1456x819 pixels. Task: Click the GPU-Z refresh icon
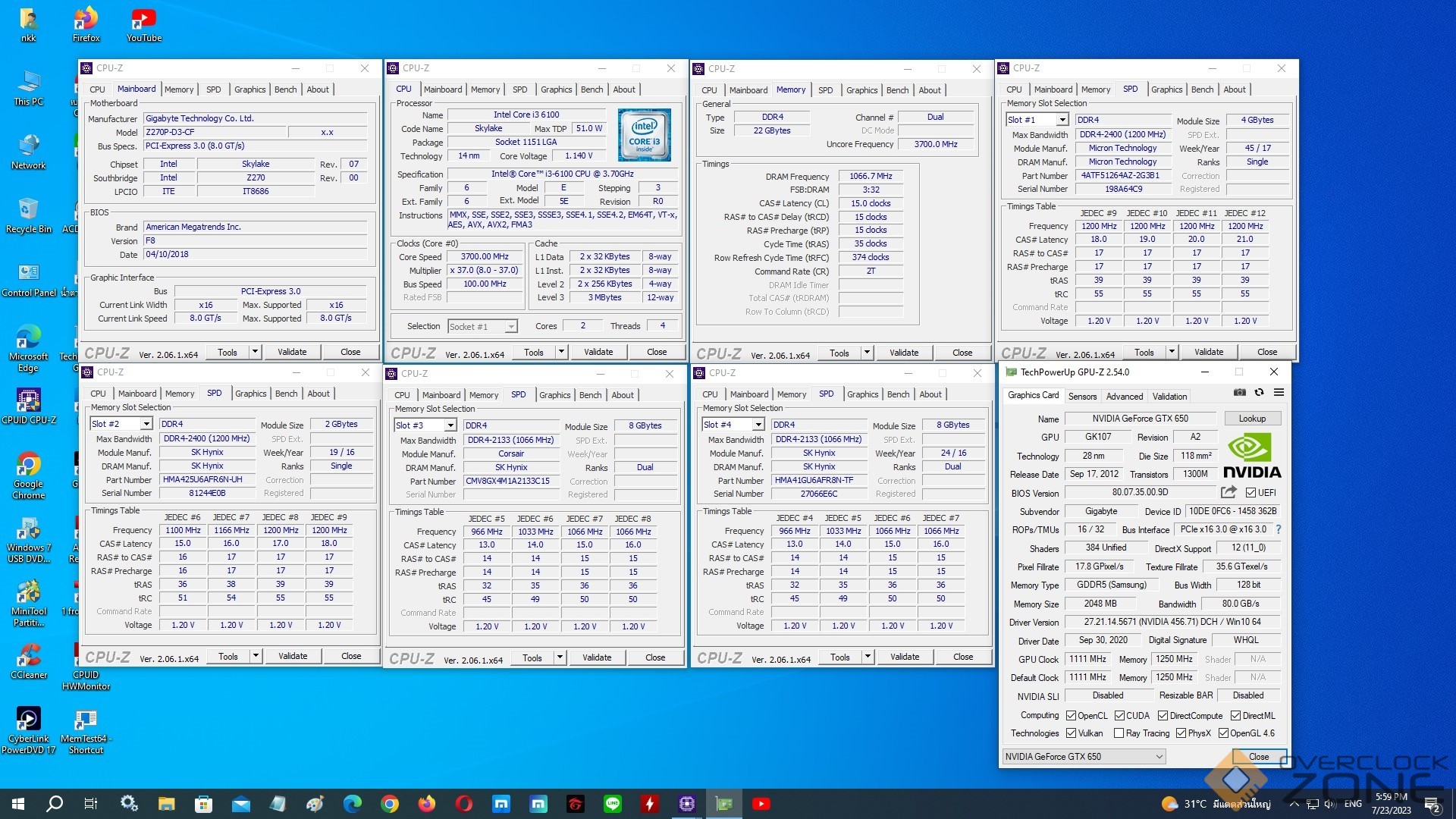[1259, 393]
